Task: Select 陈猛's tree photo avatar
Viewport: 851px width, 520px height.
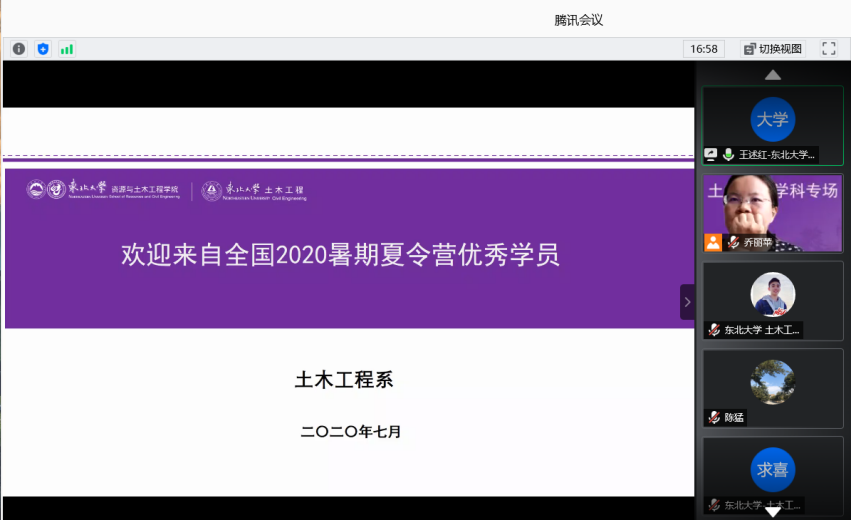Action: (x=772, y=381)
